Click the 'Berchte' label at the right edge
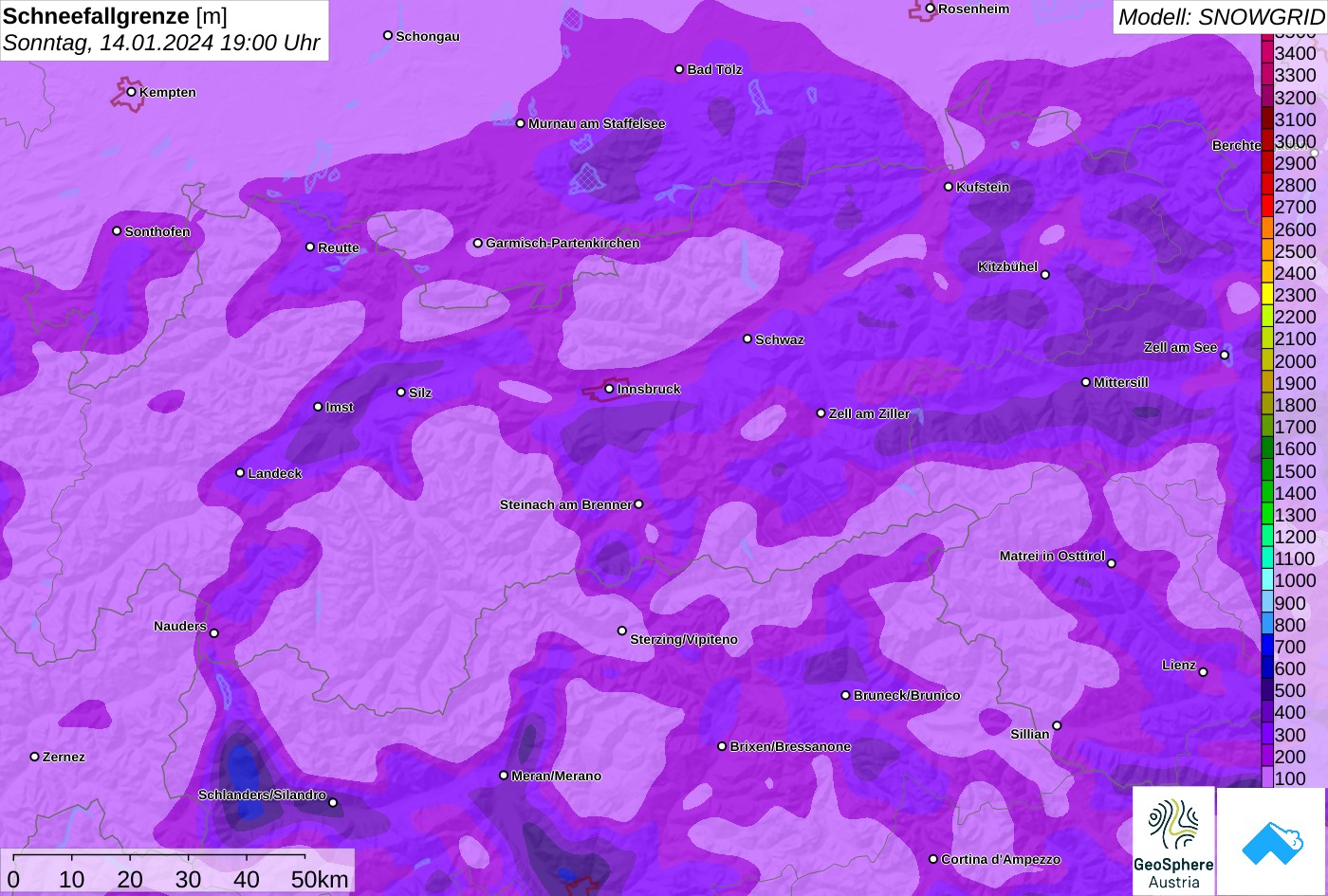 coord(1237,145)
